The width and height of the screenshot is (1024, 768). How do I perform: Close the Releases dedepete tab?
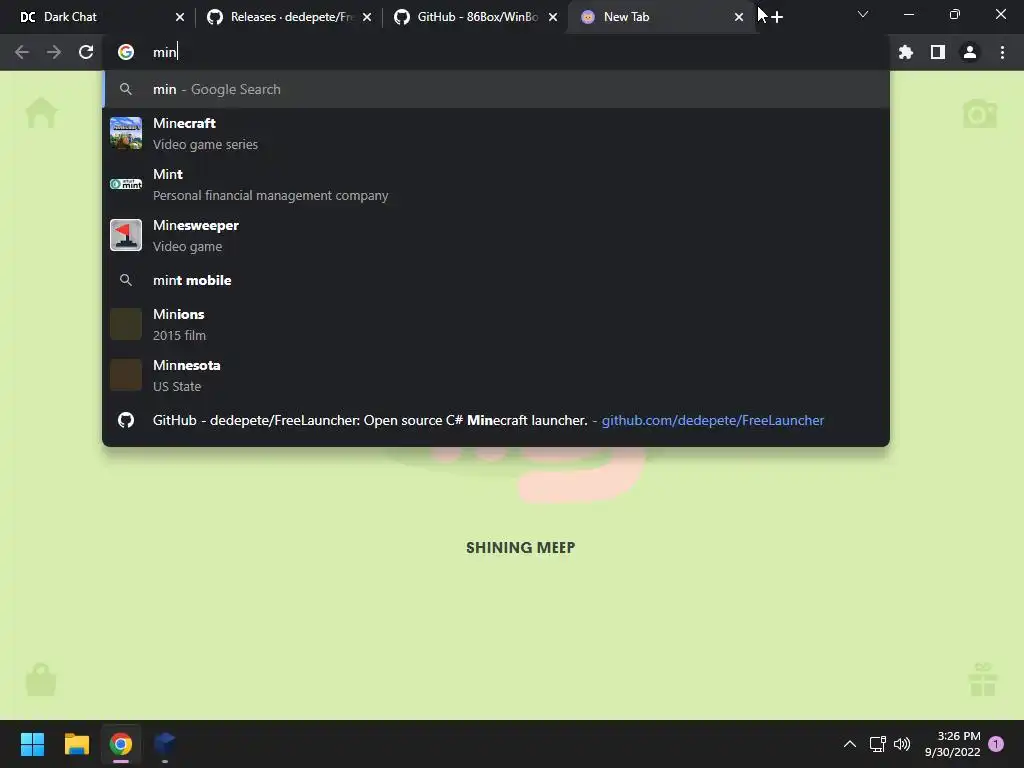(367, 17)
